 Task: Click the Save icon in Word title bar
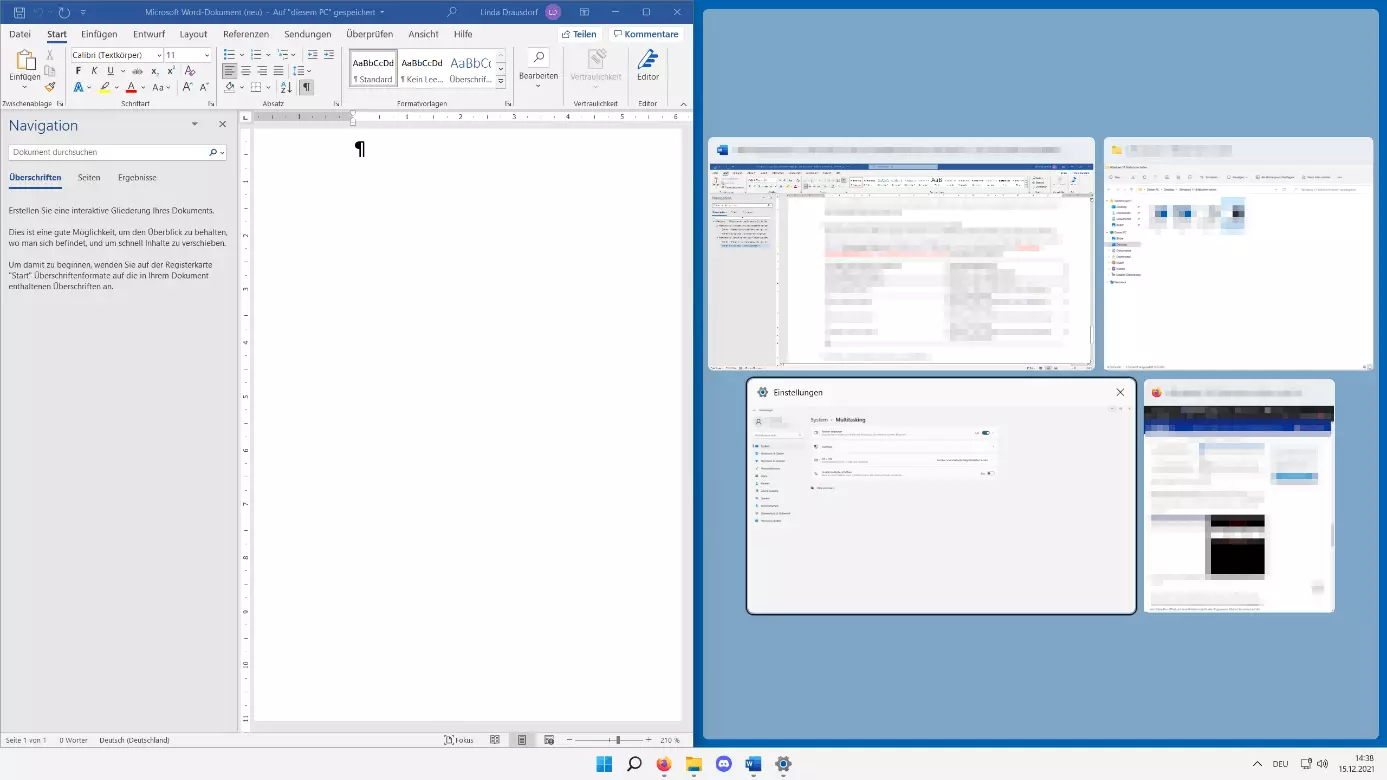[x=19, y=12]
